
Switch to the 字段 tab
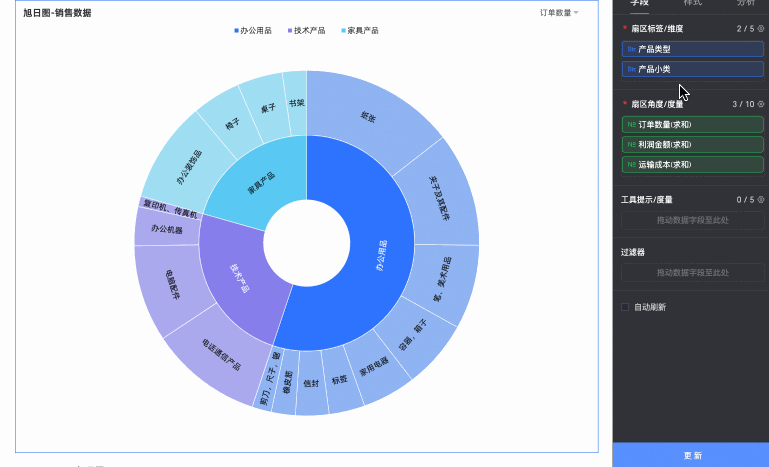click(640, 3)
